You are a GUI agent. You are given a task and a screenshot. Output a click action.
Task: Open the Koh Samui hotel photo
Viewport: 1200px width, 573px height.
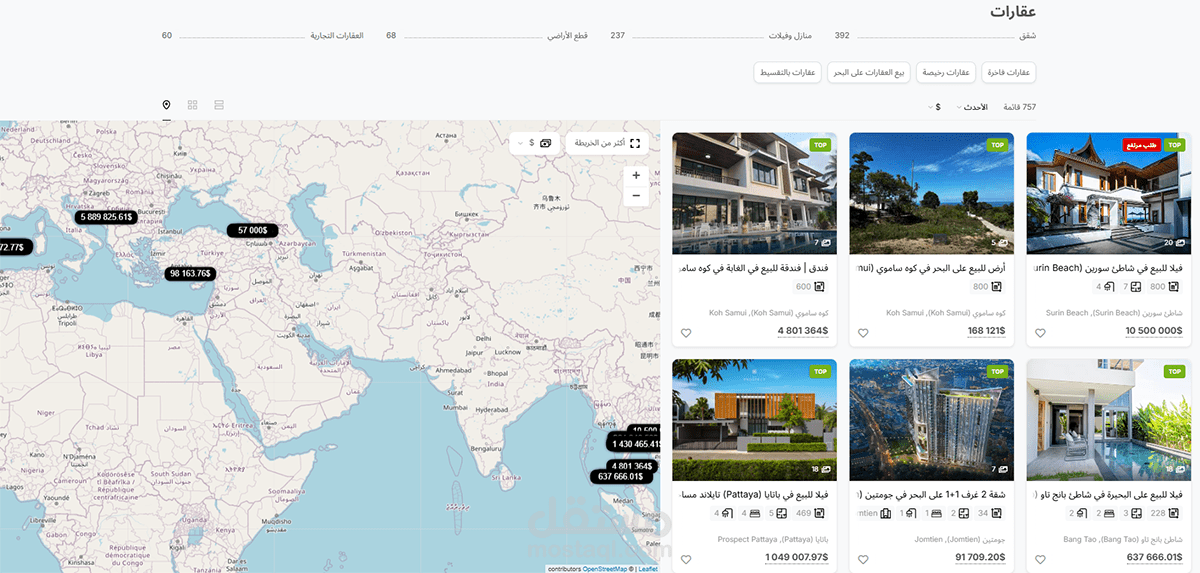point(754,192)
